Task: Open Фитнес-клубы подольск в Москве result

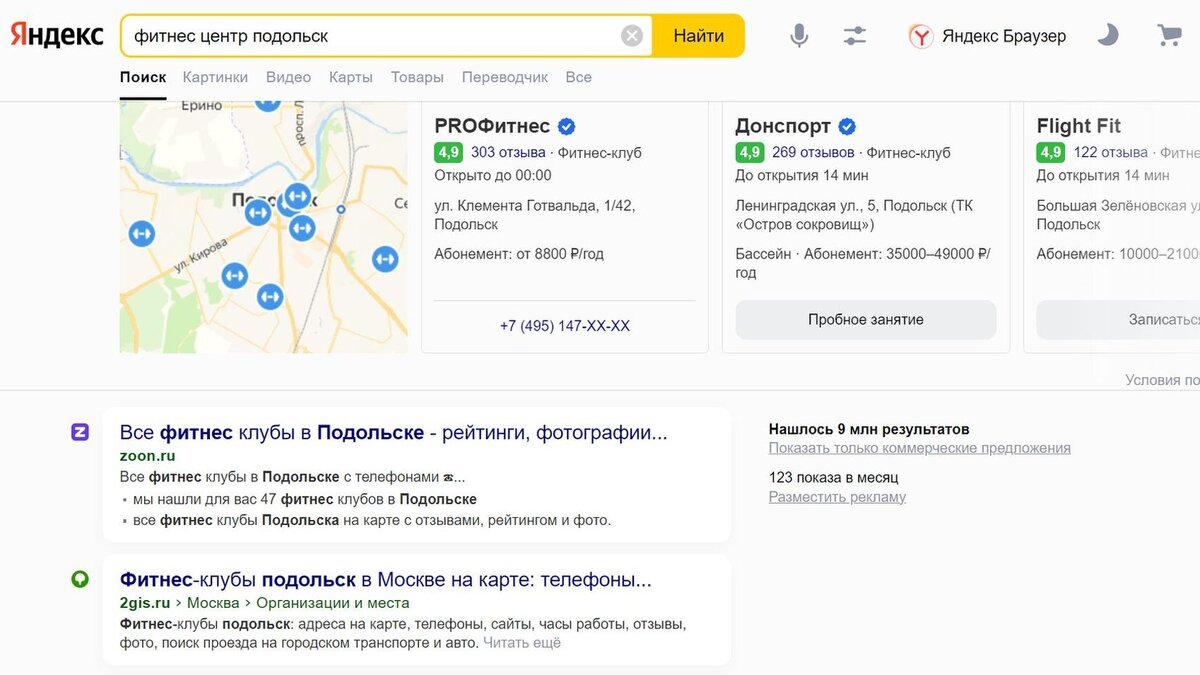Action: (385, 580)
